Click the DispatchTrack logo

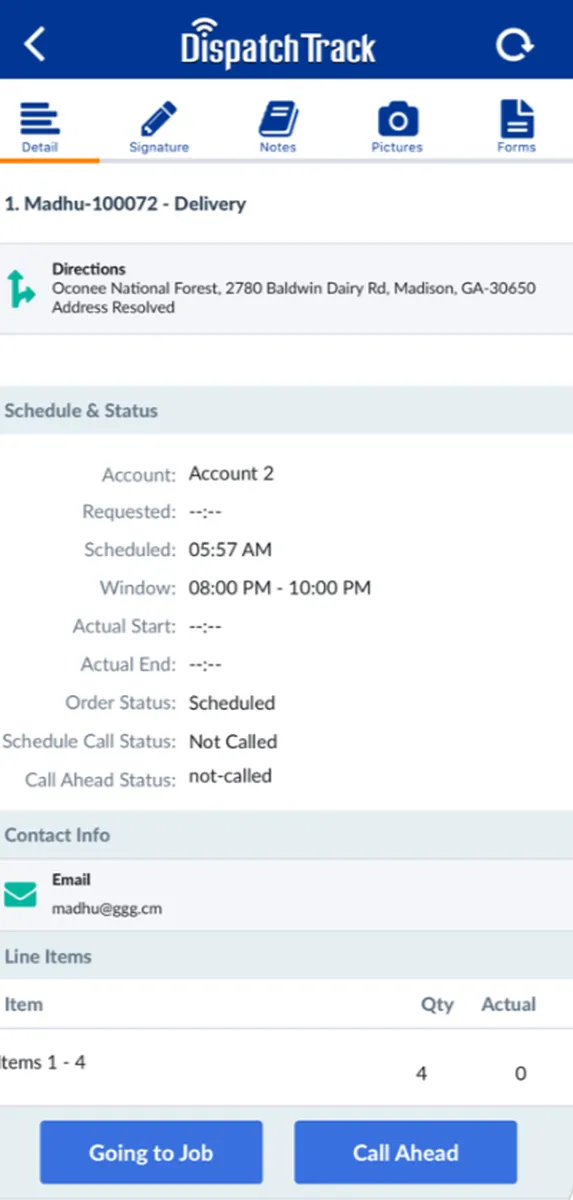[278, 42]
